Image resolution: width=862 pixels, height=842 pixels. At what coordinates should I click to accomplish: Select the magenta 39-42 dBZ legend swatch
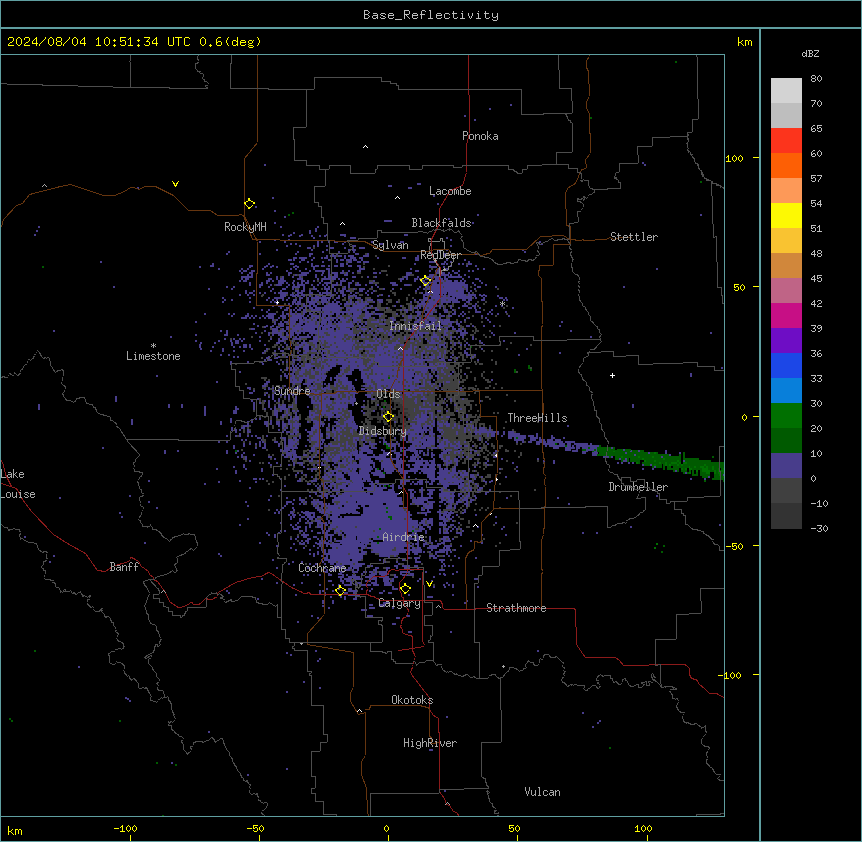coord(786,315)
